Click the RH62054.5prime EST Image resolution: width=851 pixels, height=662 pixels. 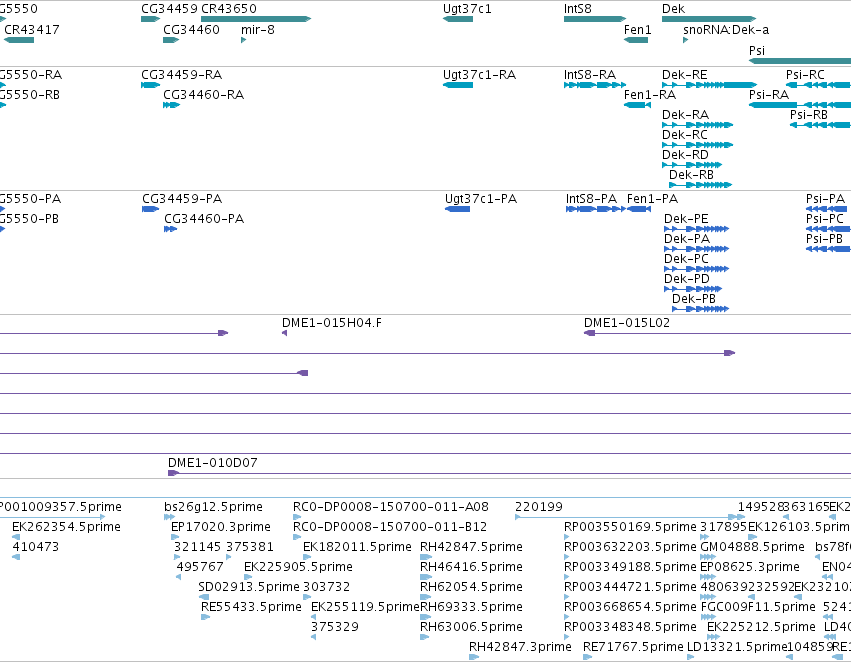point(426,597)
